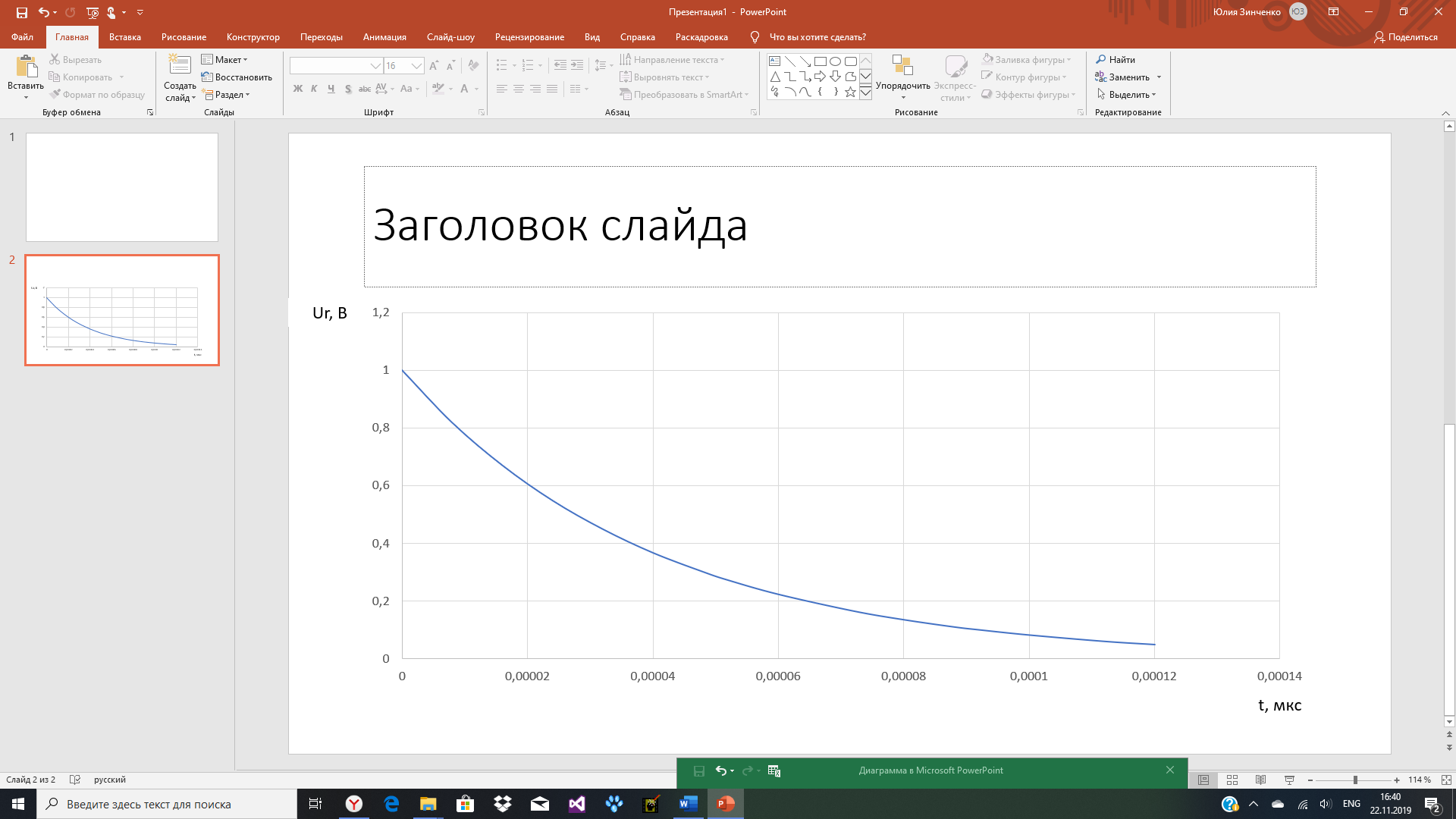Select the rectangle shape in gallery
The height and width of the screenshot is (819, 1456).
click(x=820, y=61)
